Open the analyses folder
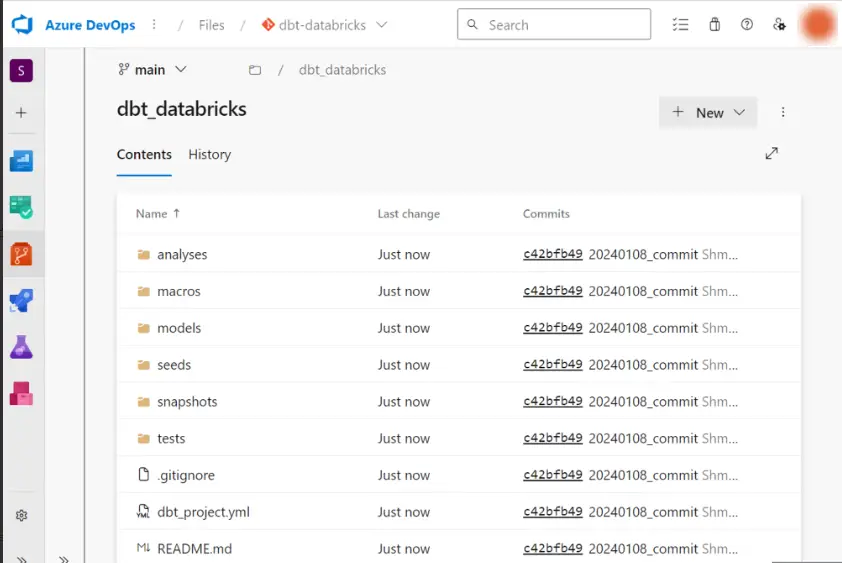The width and height of the screenshot is (842, 563). click(x=182, y=255)
